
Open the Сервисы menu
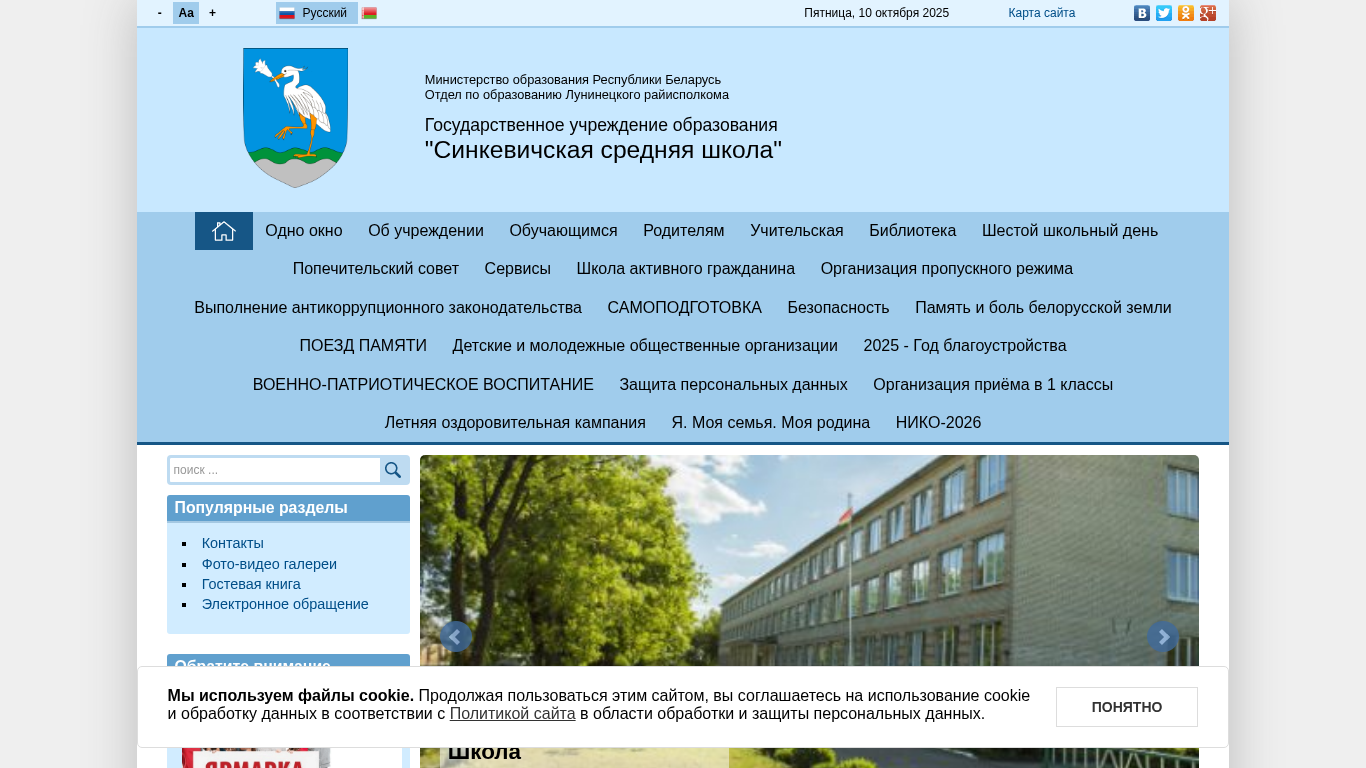point(518,269)
